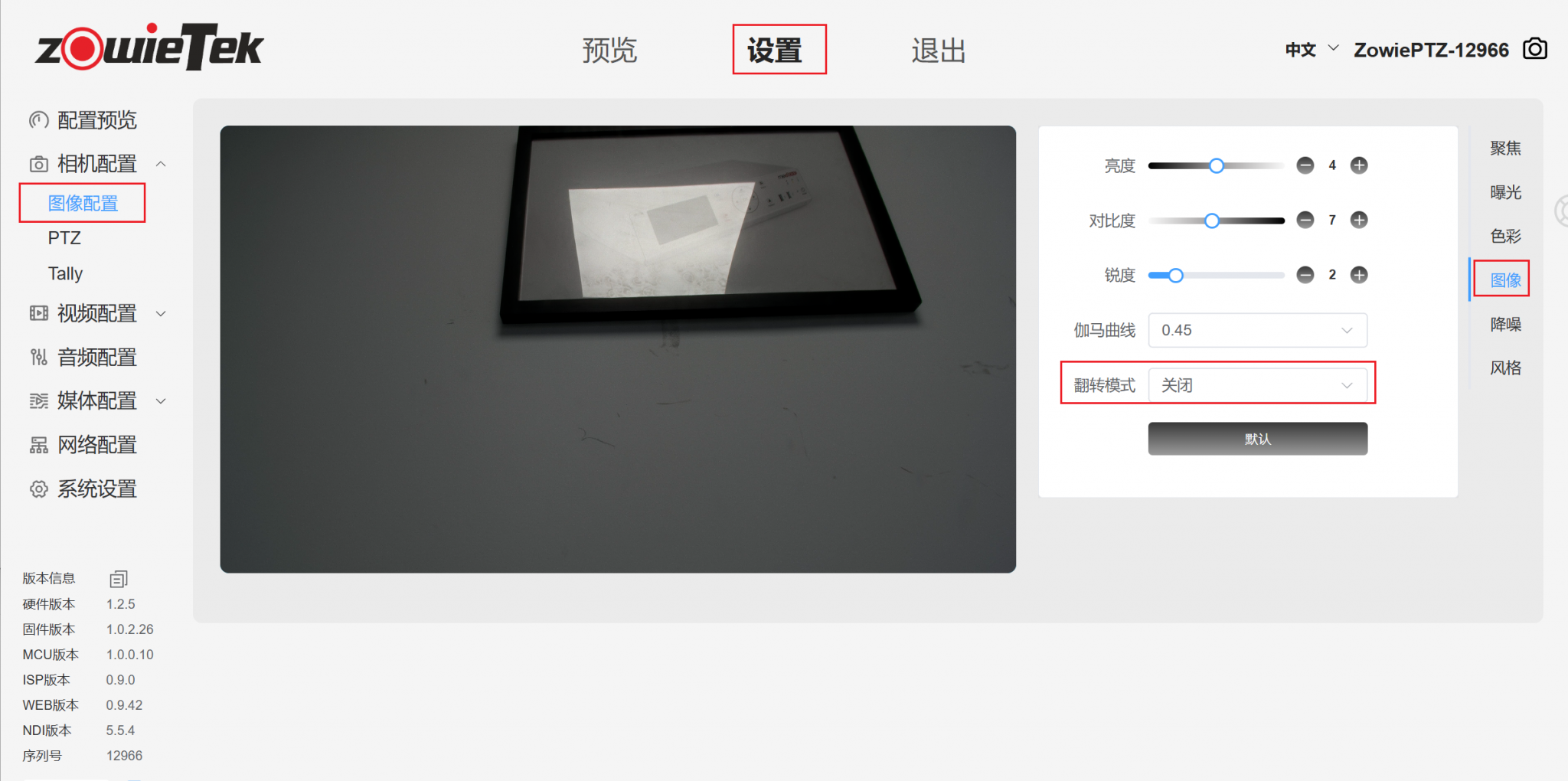This screenshot has width=1568, height=781.
Task: Switch to the 预览 tab
Action: pos(609,51)
